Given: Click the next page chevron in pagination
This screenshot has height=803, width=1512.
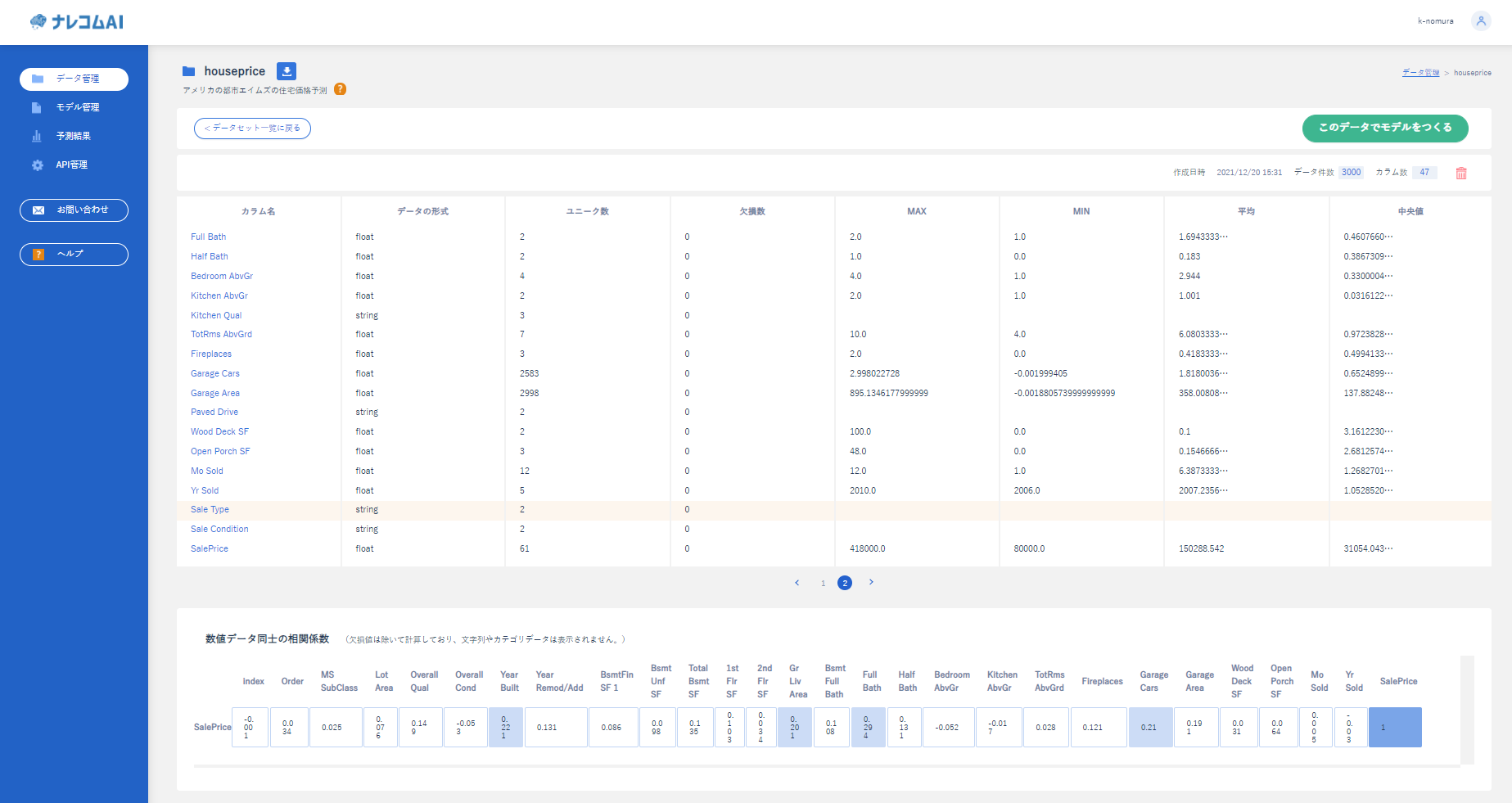Looking at the screenshot, I should 871,582.
